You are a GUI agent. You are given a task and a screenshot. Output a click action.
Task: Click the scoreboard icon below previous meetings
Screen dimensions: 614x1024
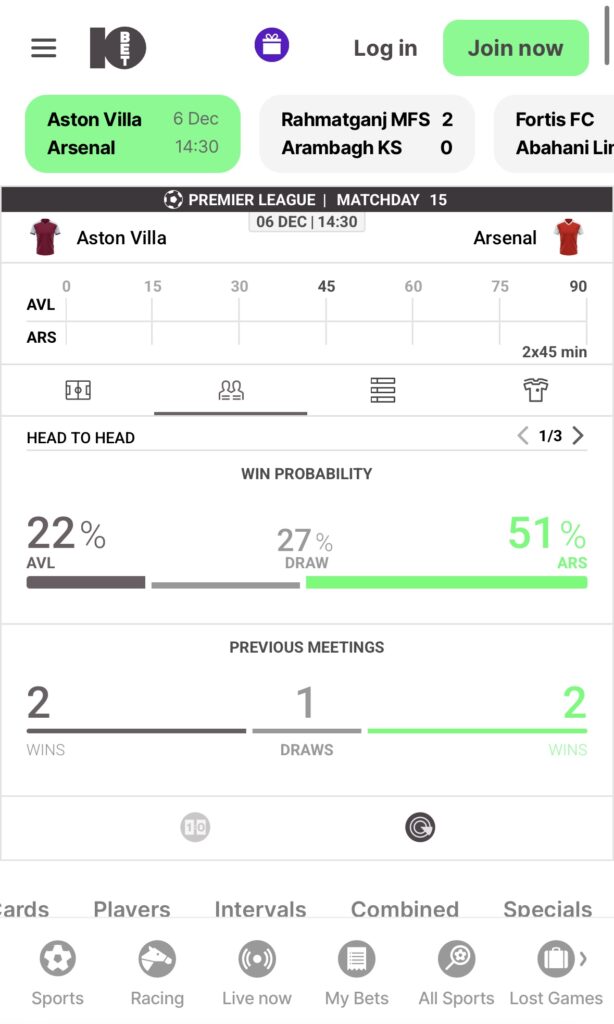coord(195,827)
